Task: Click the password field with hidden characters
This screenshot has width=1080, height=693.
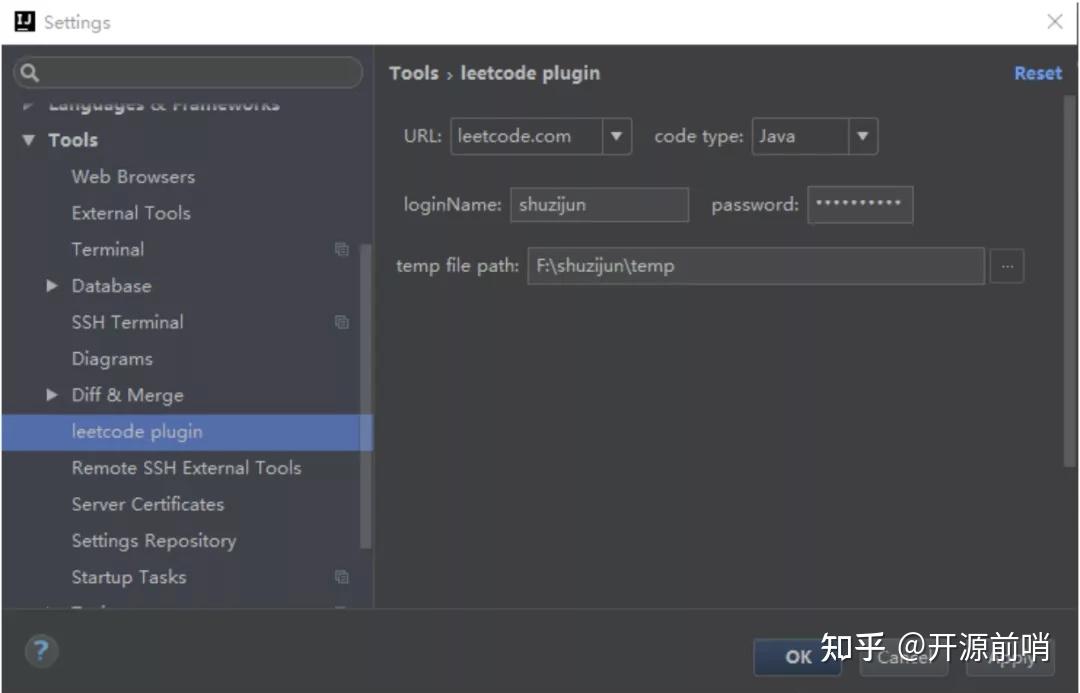Action: (860, 204)
